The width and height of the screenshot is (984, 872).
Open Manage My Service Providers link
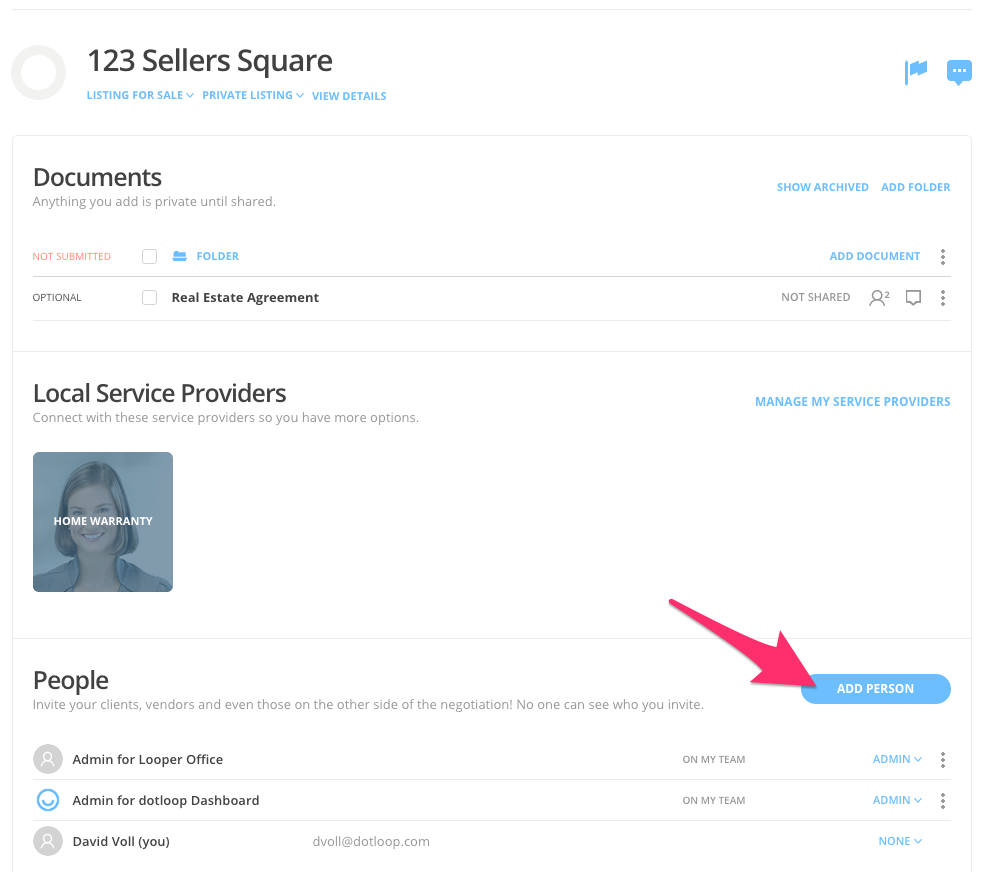853,401
